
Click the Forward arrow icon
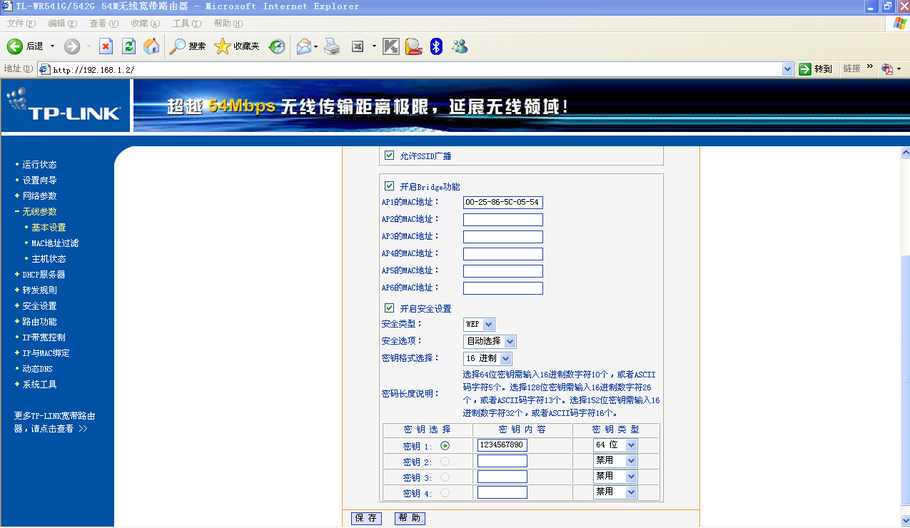(72, 46)
